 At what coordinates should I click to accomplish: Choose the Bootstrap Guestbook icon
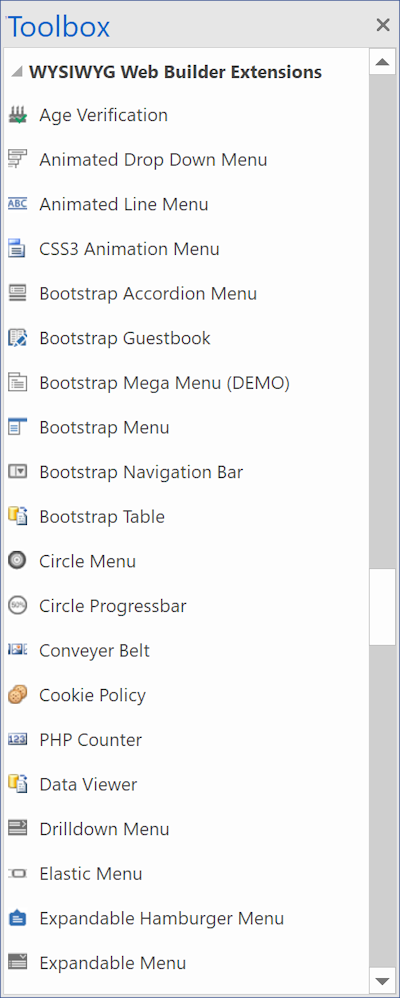[x=17, y=338]
